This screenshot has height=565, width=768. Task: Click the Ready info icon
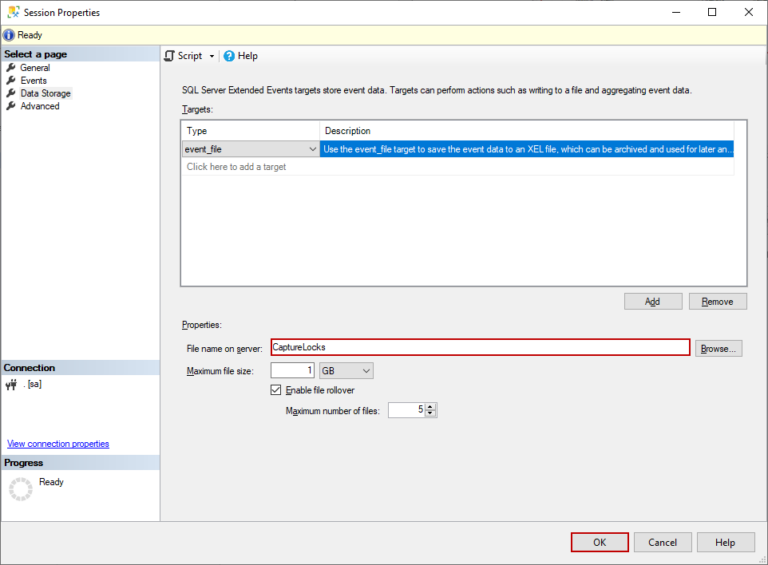point(9,35)
